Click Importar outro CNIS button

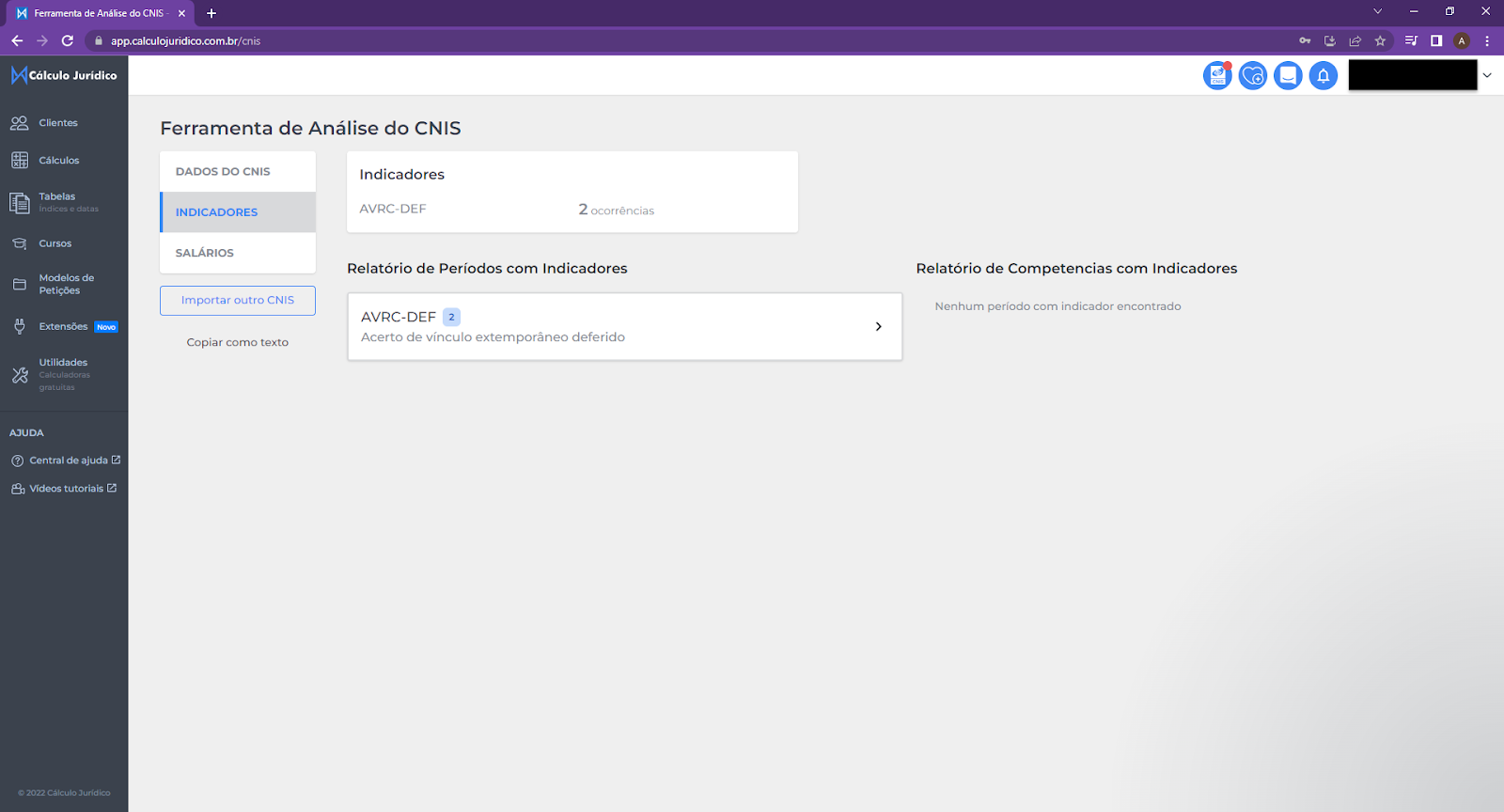click(x=238, y=301)
